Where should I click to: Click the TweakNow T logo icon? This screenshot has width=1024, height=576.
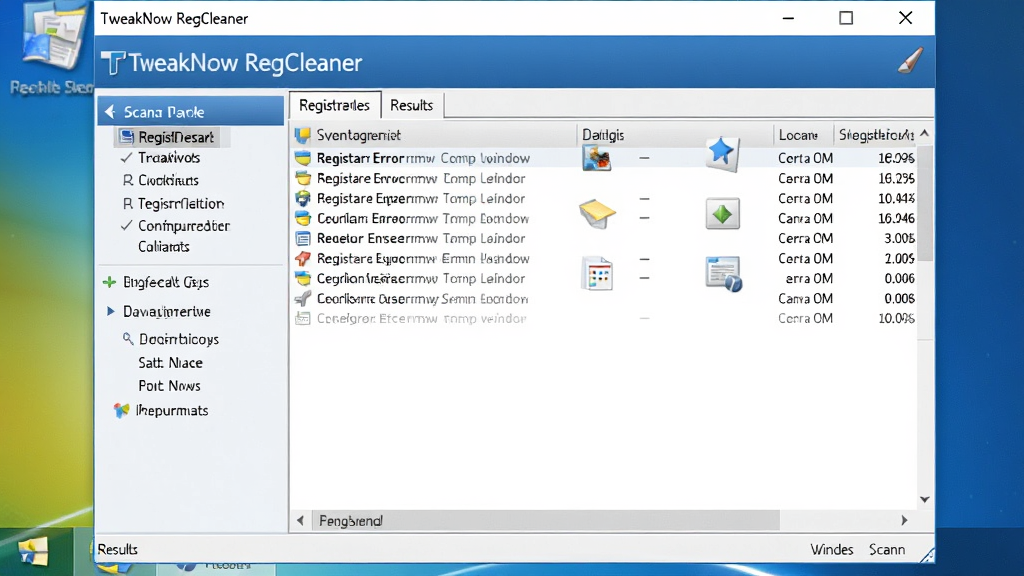pyautogui.click(x=113, y=63)
